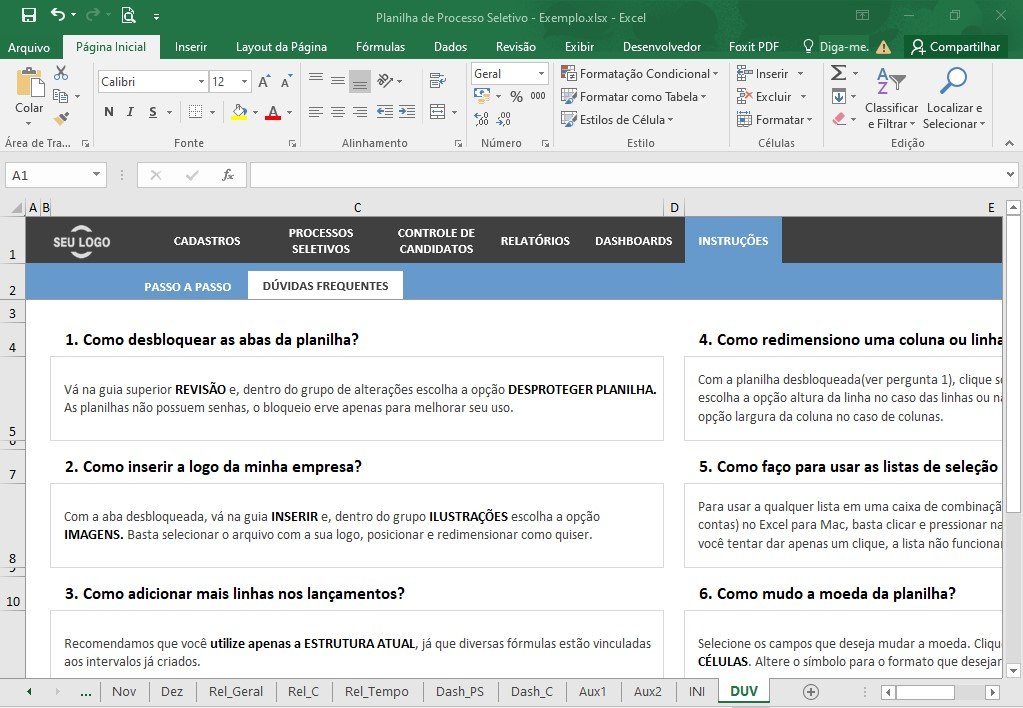Open PASSO A PASSO sub-tab
1023x708 pixels.
coord(188,286)
